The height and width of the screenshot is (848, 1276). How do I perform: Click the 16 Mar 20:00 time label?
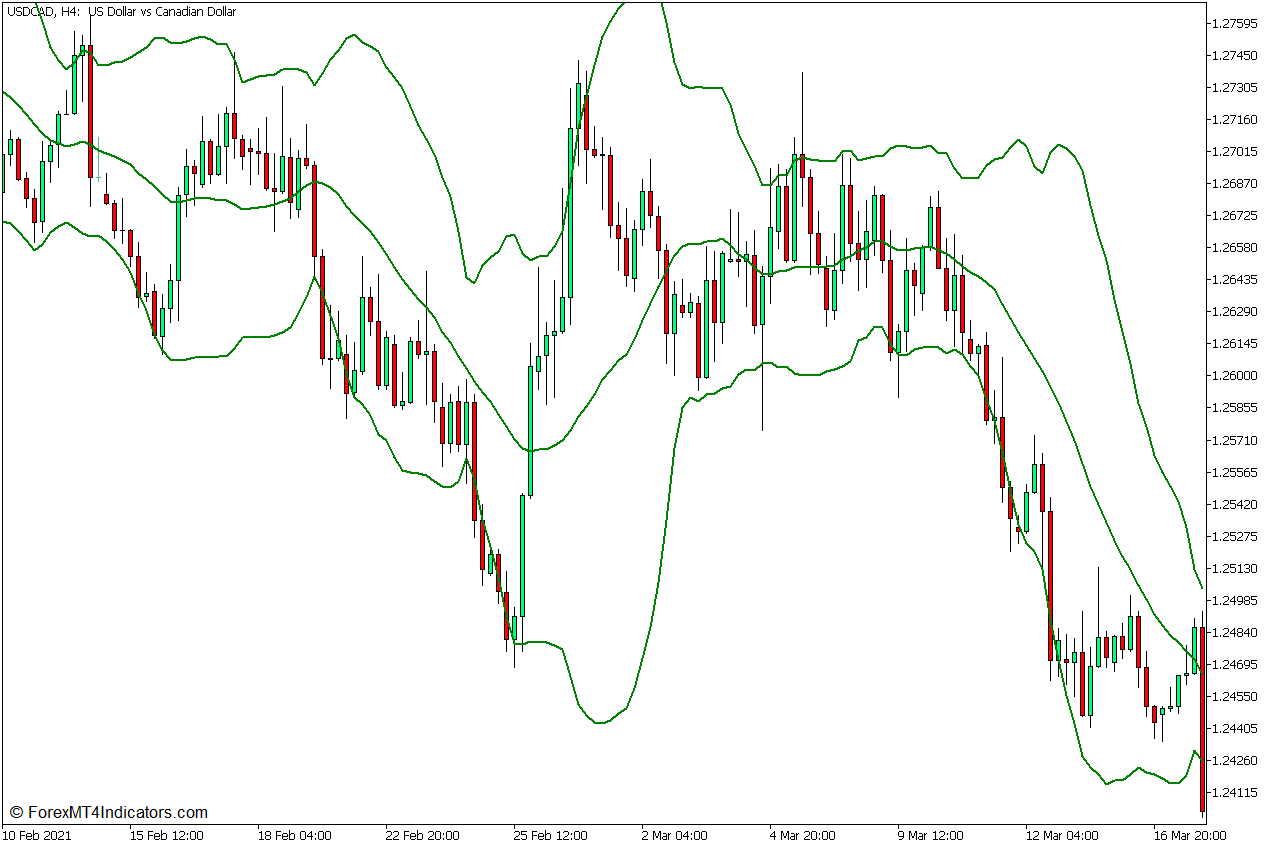point(1190,833)
